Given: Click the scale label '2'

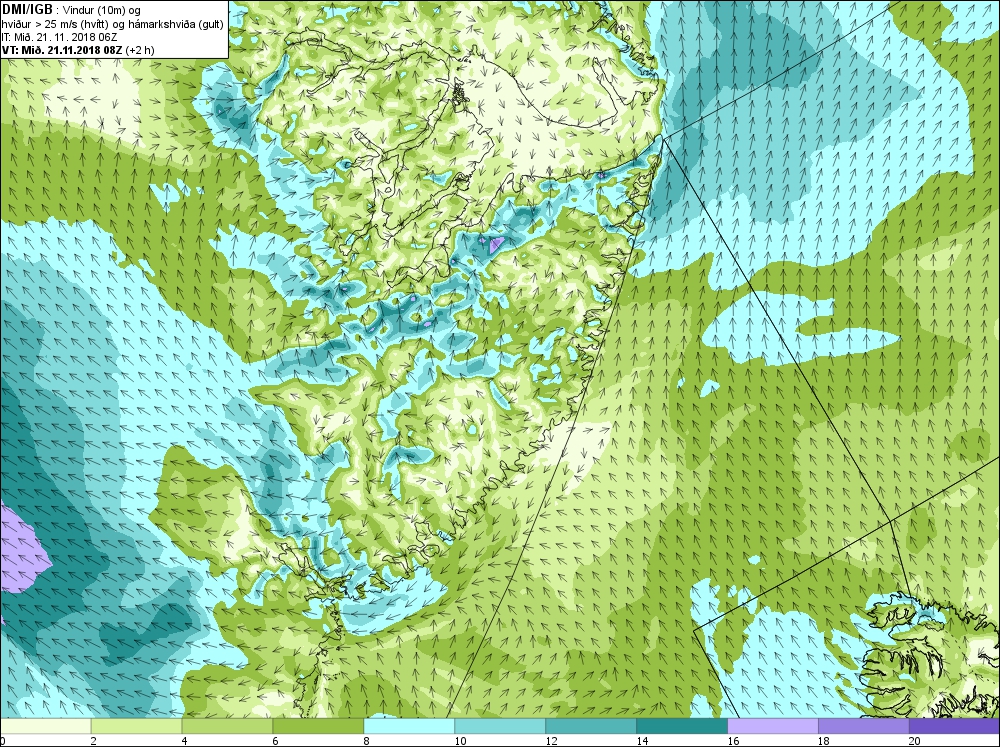Looking at the screenshot, I should coord(94,741).
